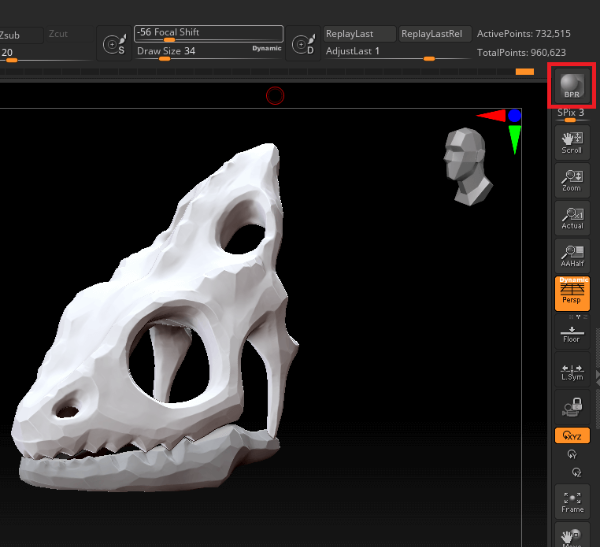Viewport: 600px width, 547px height.
Task: Click the camera view head gizmo
Action: [x=467, y=166]
